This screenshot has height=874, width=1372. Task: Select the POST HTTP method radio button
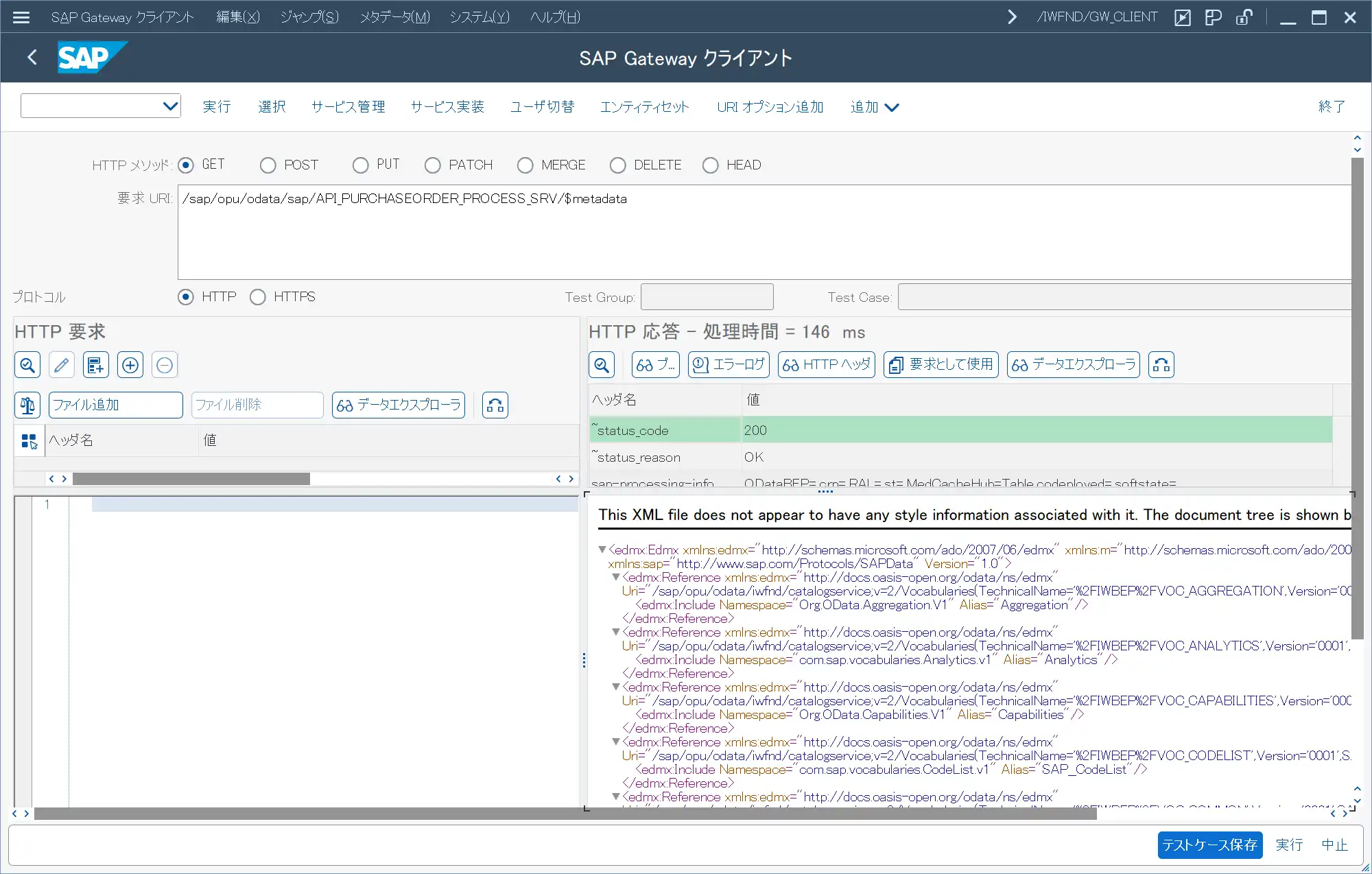click(268, 165)
